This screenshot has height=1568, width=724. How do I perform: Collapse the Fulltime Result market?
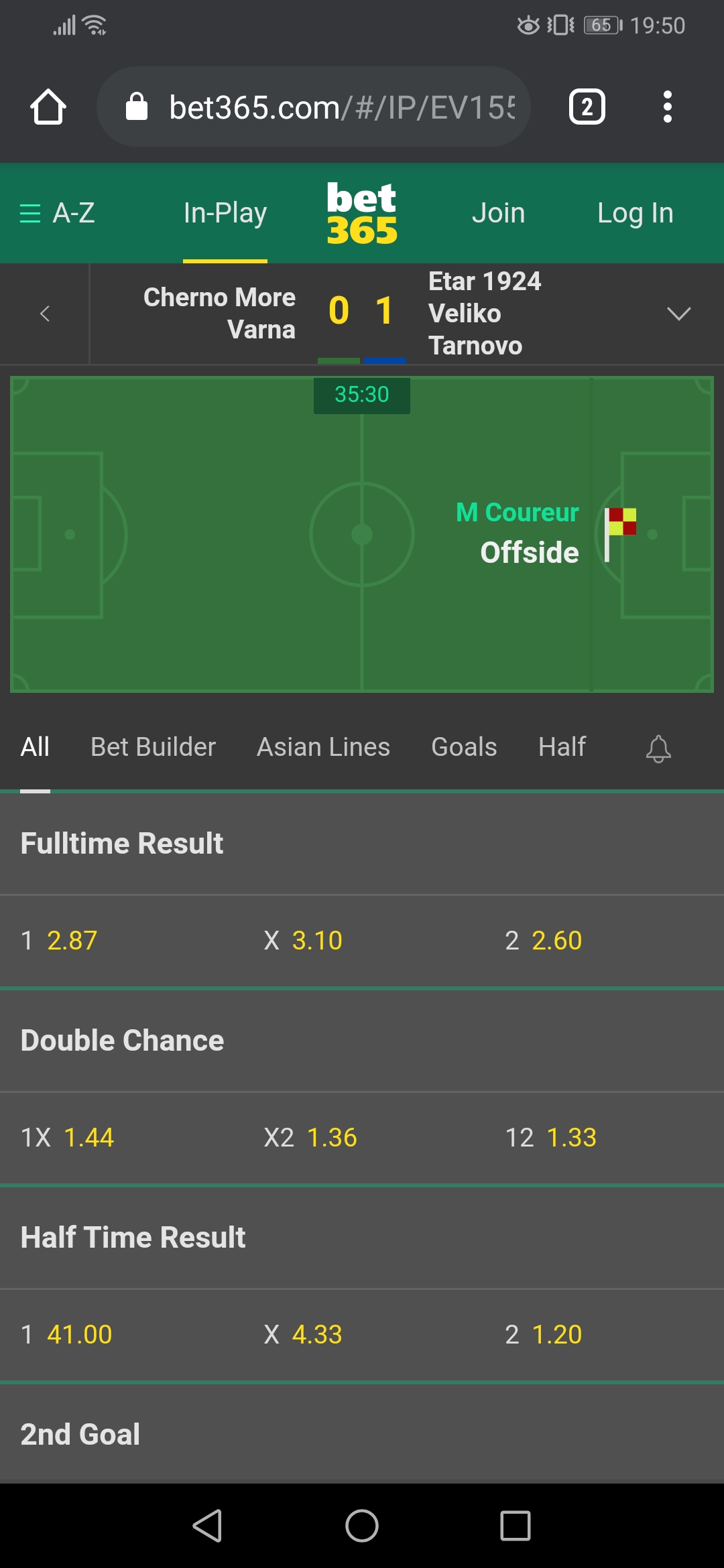(362, 844)
